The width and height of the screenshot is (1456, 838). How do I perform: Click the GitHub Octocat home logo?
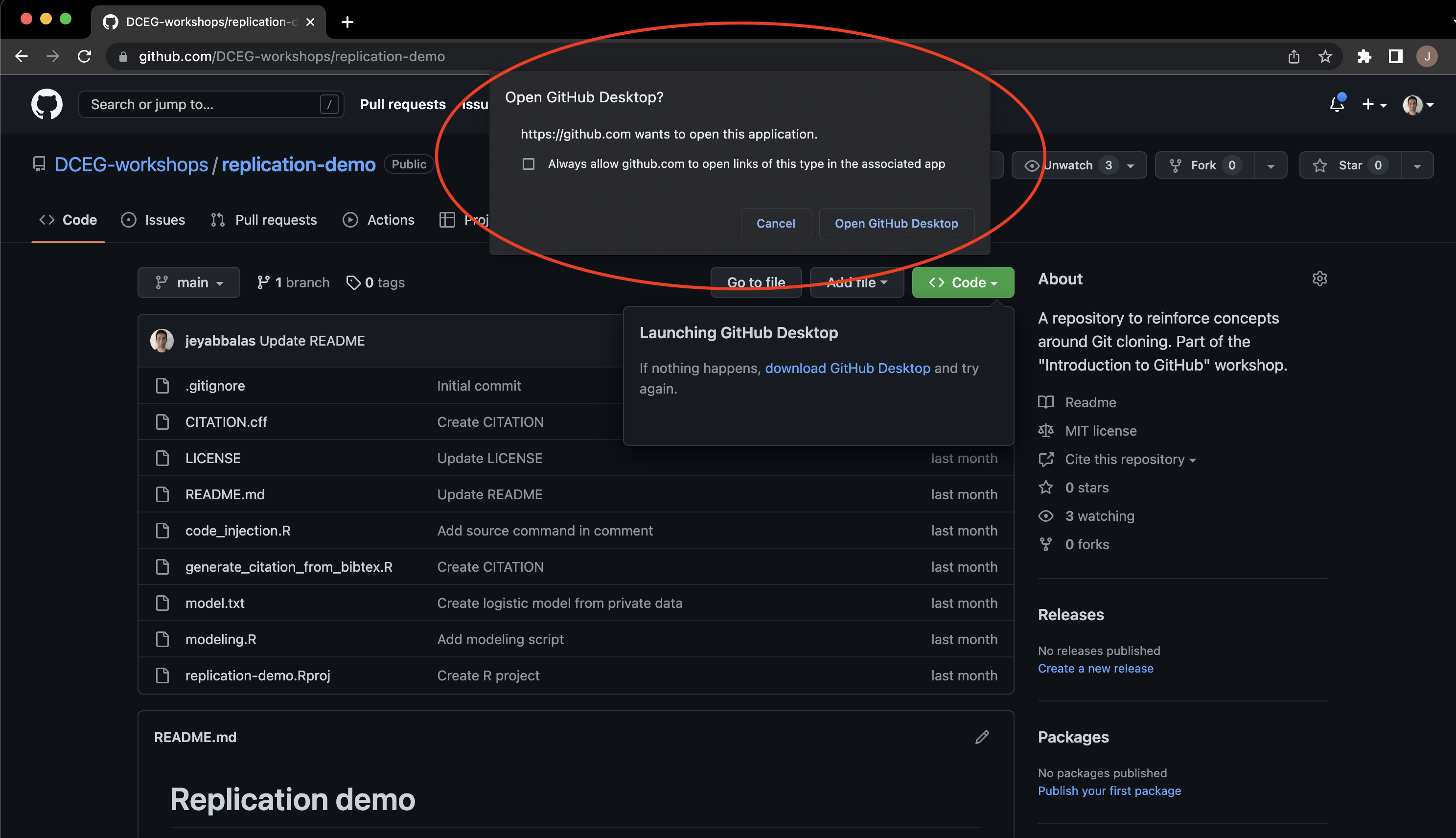[46, 104]
